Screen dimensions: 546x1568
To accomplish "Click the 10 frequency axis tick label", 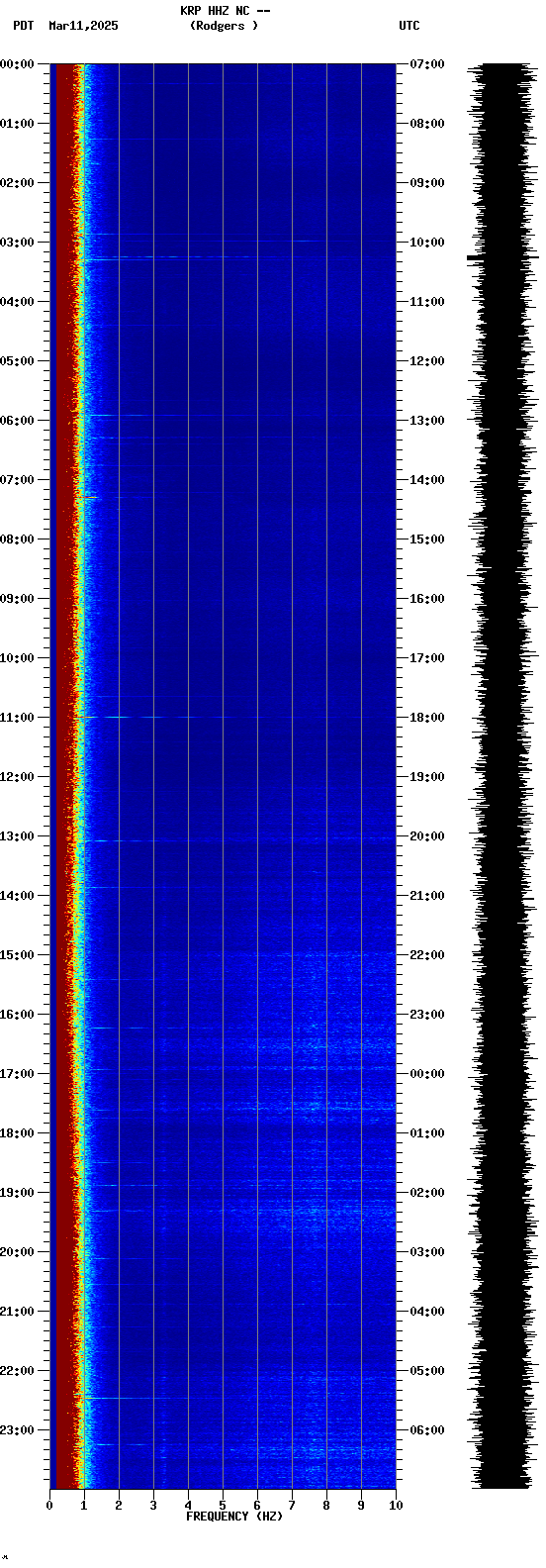I will pos(396,1506).
